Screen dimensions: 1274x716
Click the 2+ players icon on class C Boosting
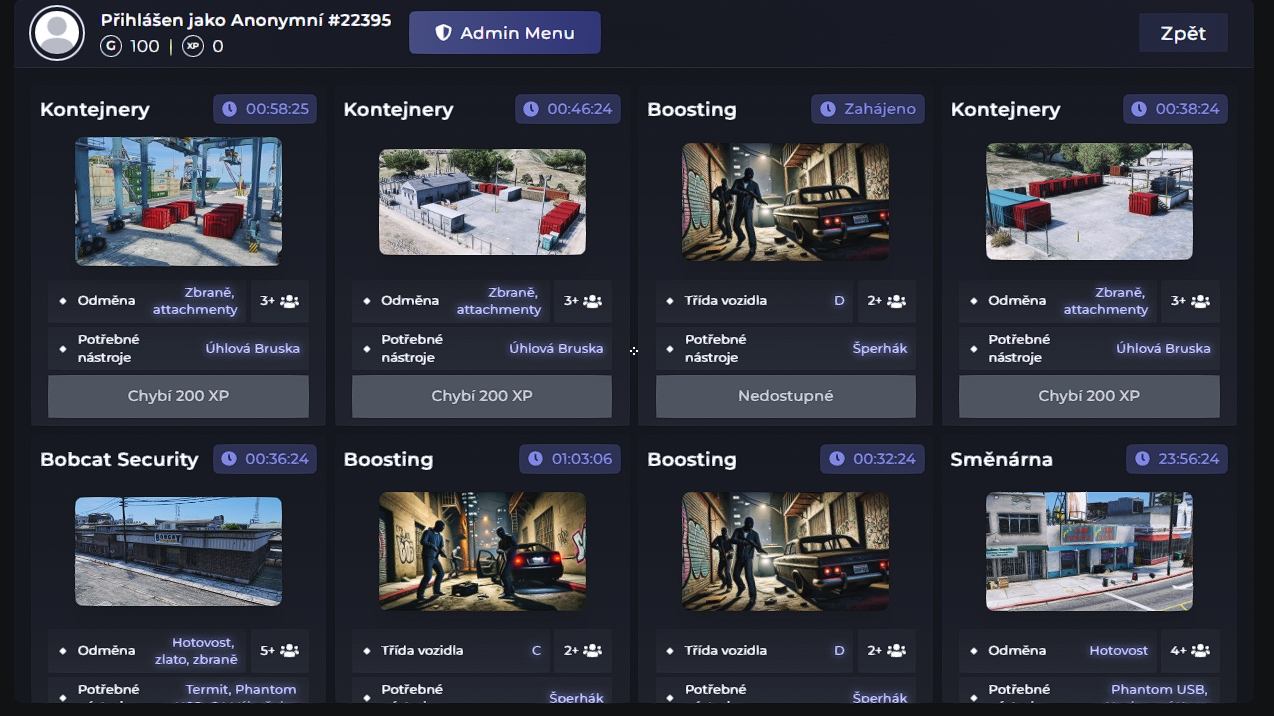(x=593, y=651)
